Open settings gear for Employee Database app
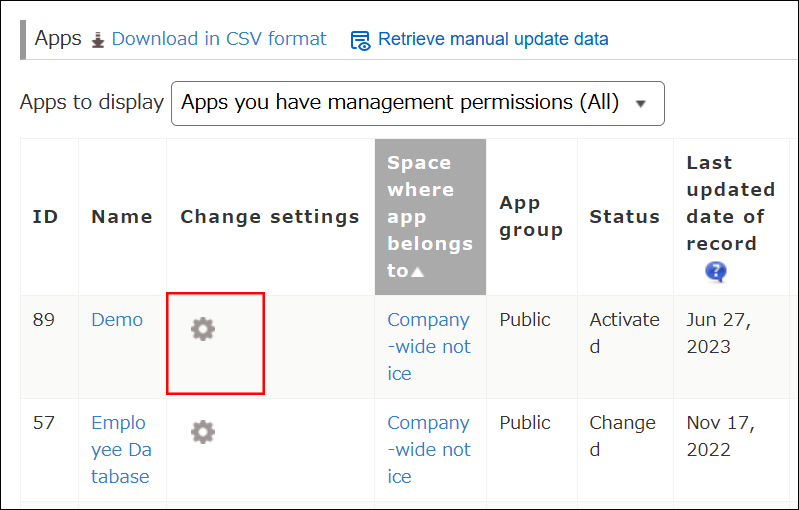This screenshot has height=510, width=799. [203, 432]
